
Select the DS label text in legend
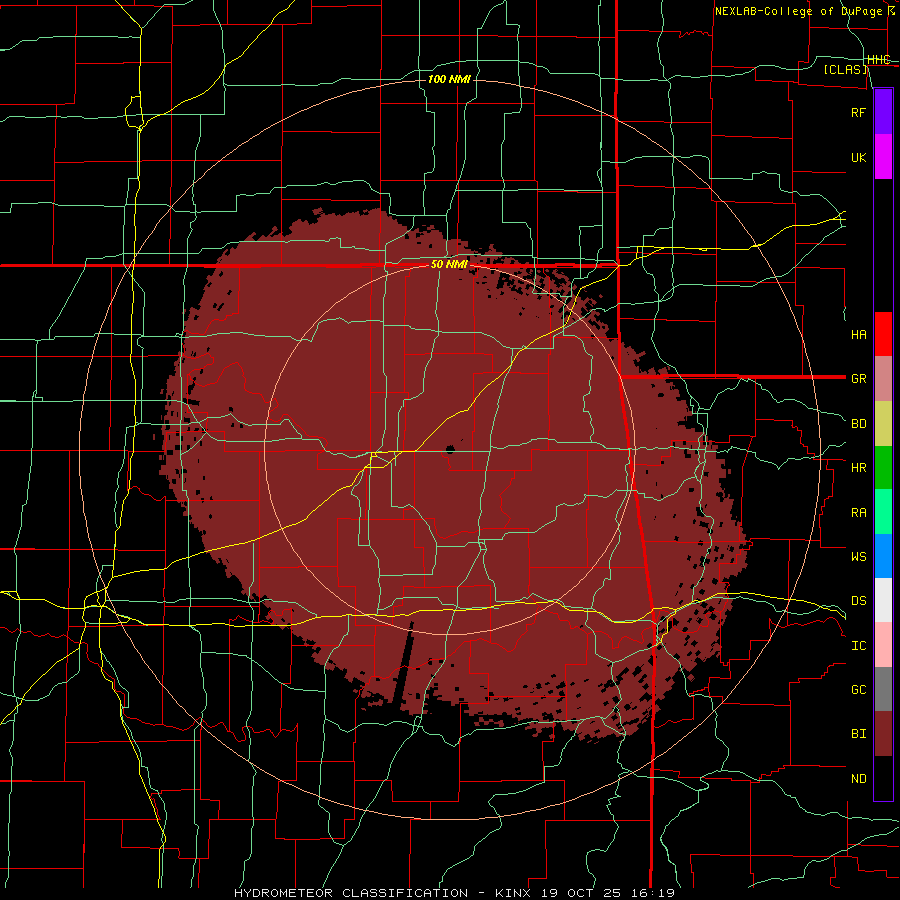coord(859,601)
